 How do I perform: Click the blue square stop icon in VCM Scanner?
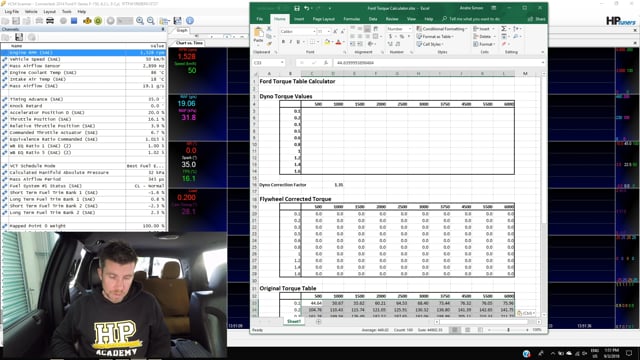point(74,20)
